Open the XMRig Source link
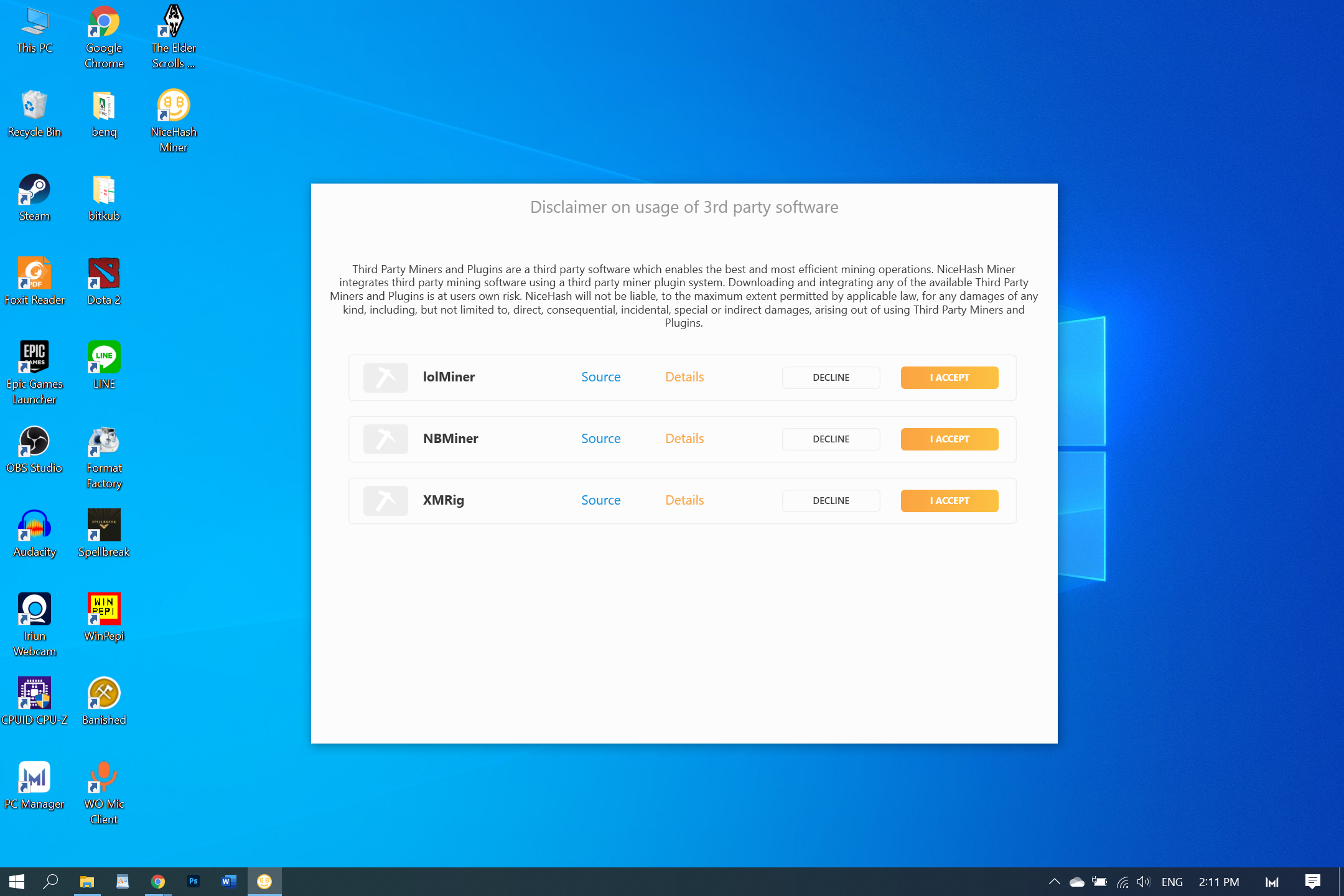Image resolution: width=1344 pixels, height=896 pixels. (x=600, y=500)
